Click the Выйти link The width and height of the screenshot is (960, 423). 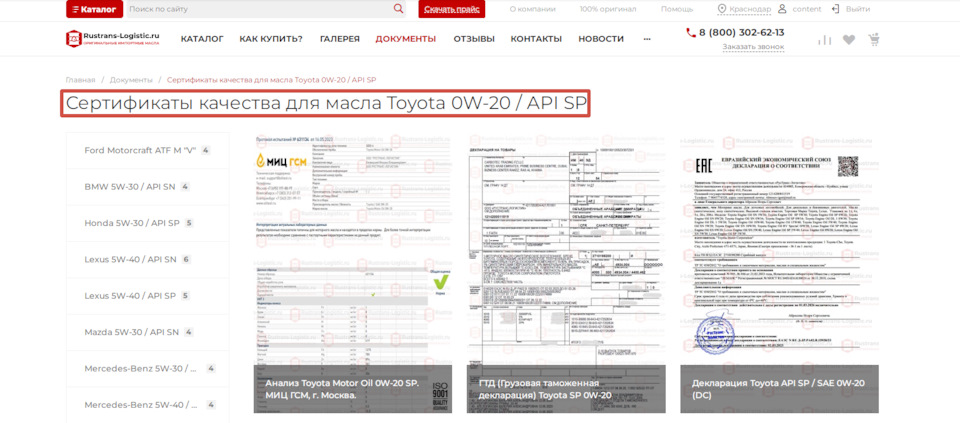tap(858, 9)
